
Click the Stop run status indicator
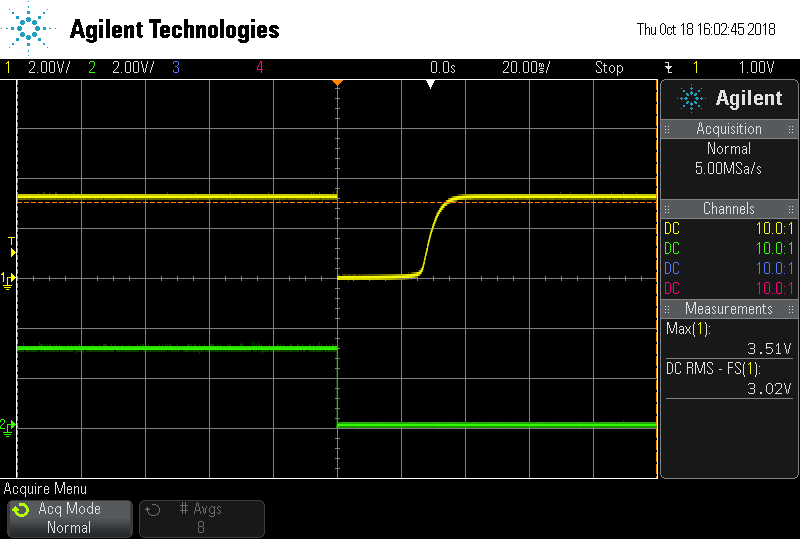(609, 67)
